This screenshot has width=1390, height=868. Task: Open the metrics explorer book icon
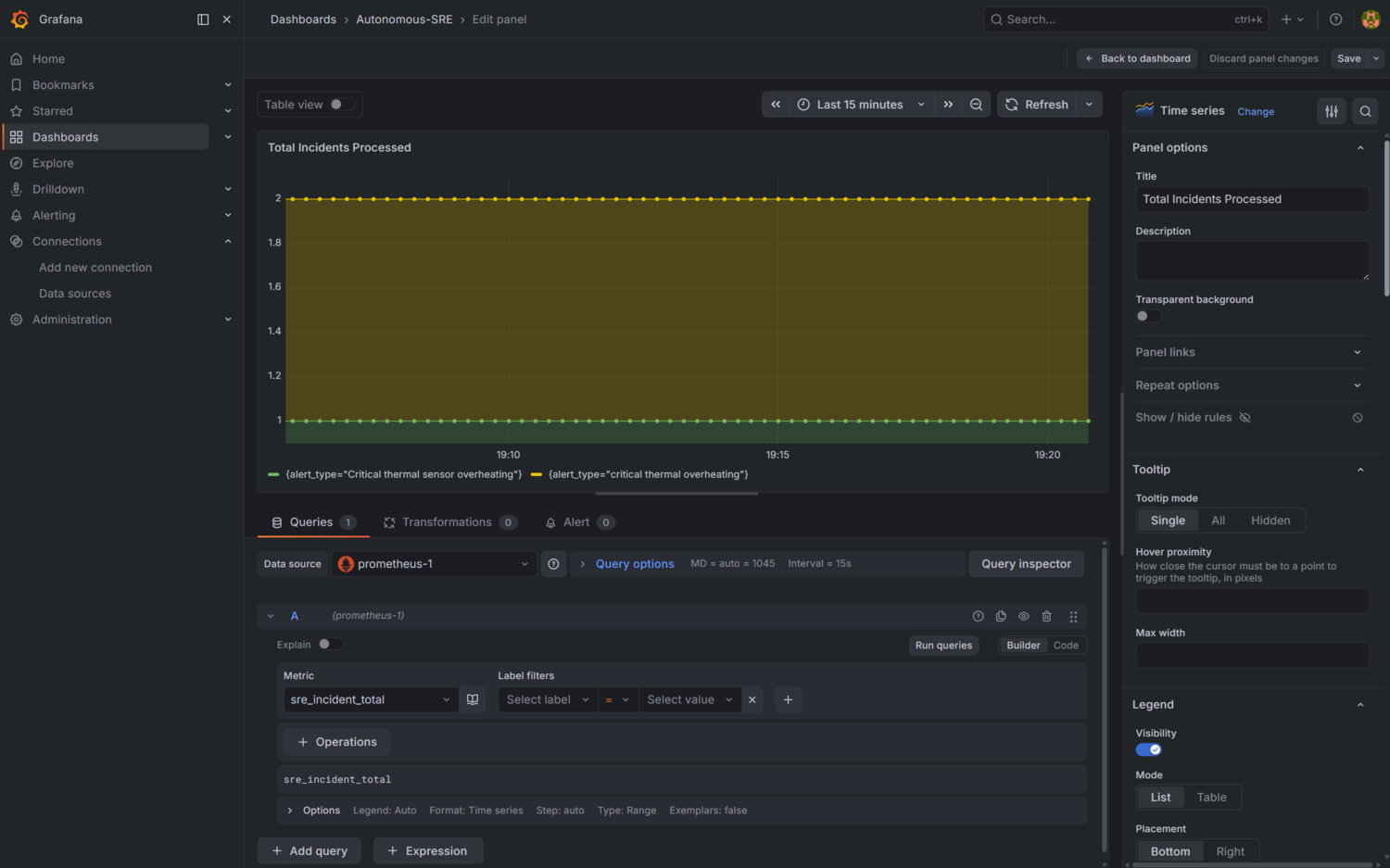(473, 699)
